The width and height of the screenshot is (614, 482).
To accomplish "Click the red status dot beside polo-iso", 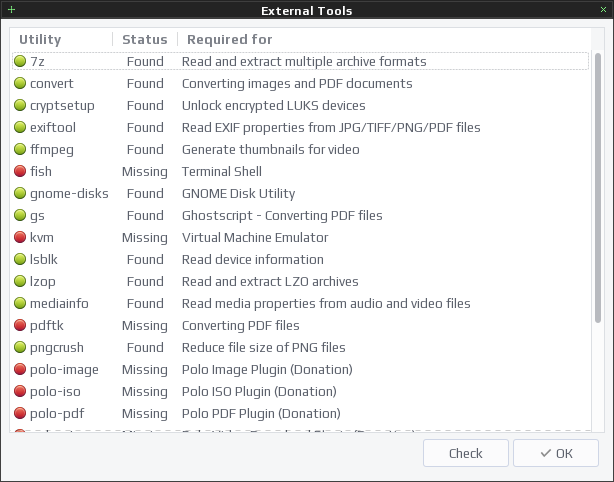I will click(20, 391).
